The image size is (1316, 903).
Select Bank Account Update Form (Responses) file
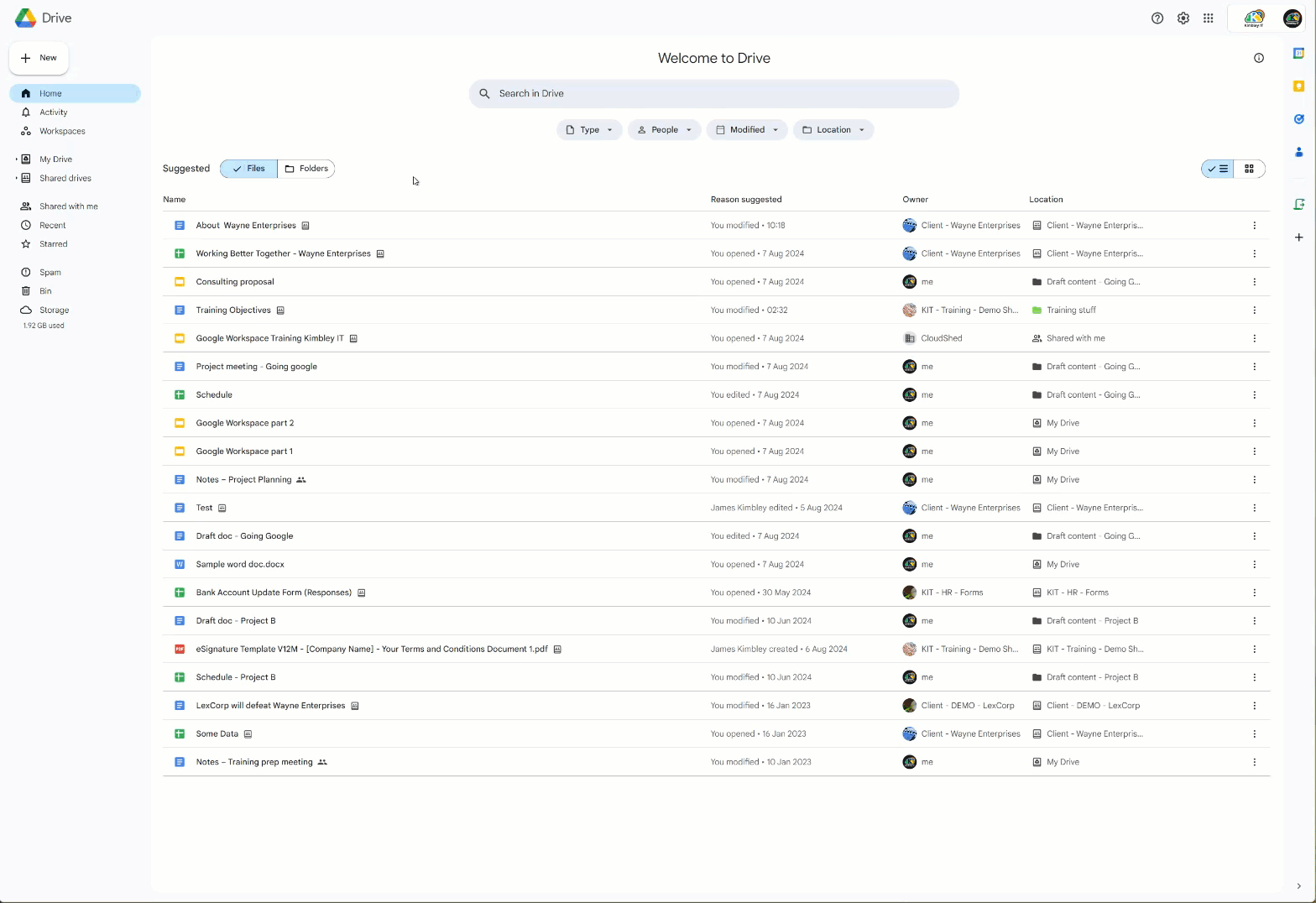coord(716,592)
